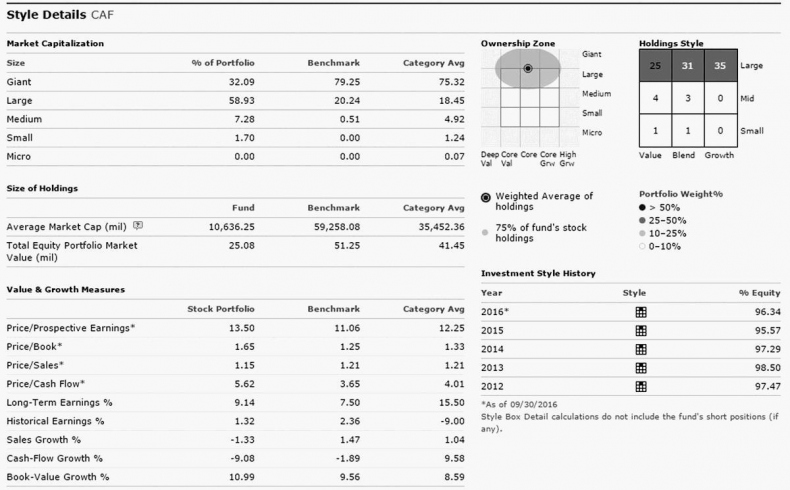Select the Large Blend cell showing 31

[688, 66]
